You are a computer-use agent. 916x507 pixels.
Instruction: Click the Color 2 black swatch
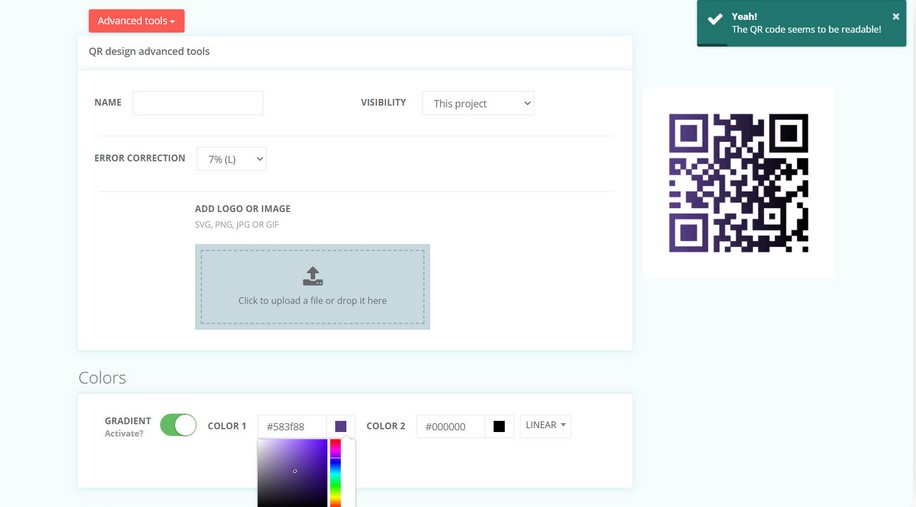click(x=499, y=426)
